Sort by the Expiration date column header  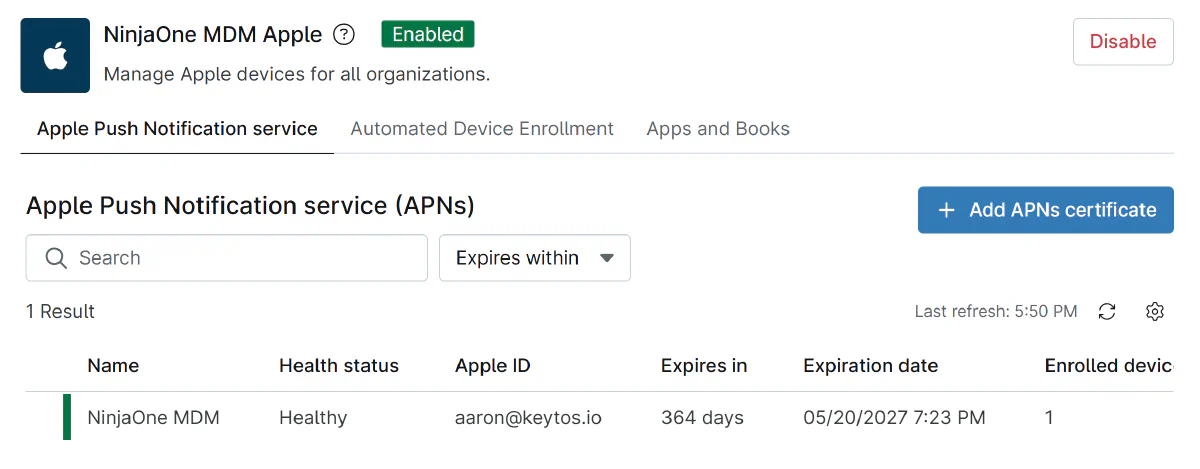click(x=871, y=366)
